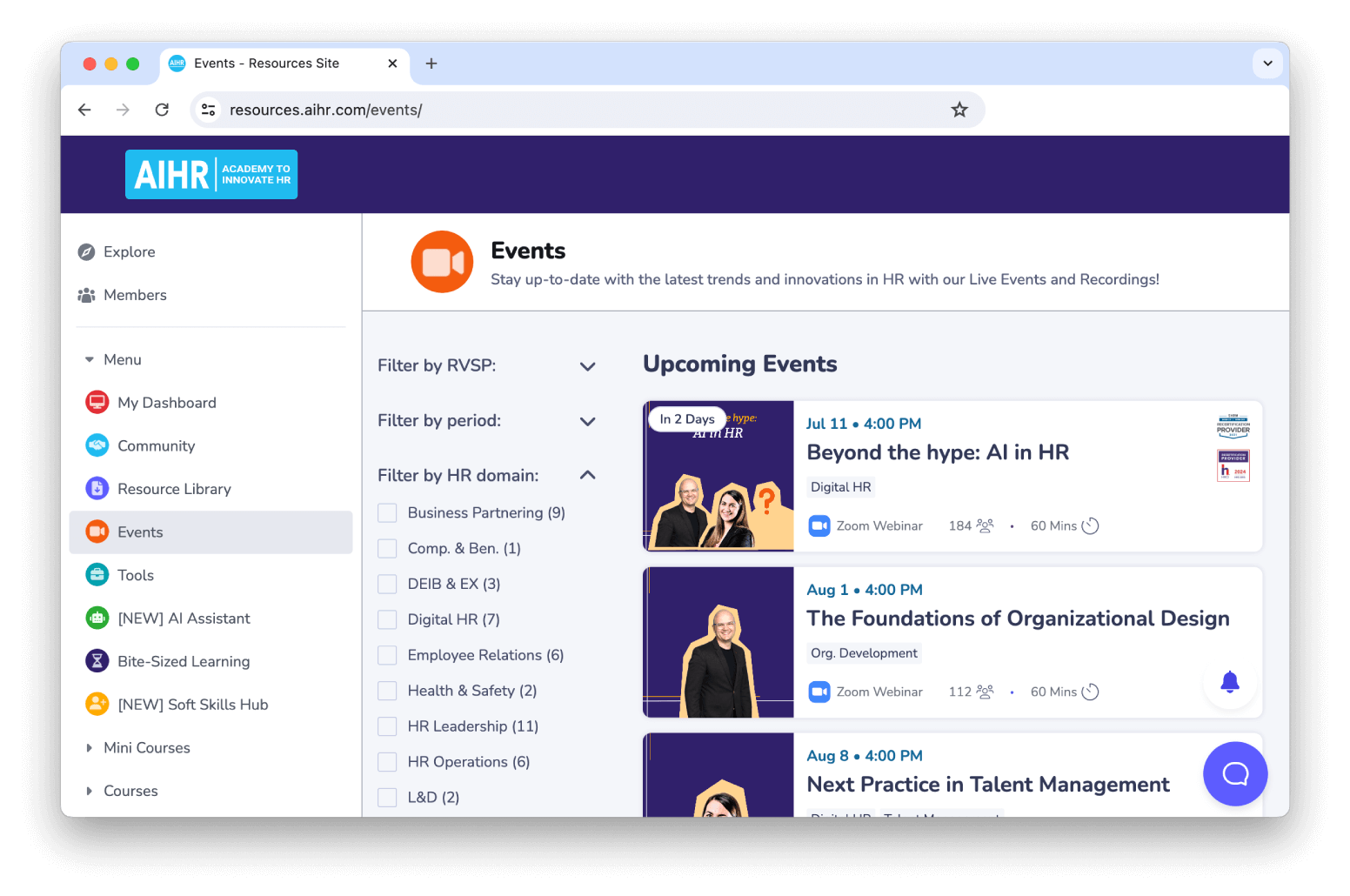The height and width of the screenshot is (896, 1350).
Task: Click the bell notification icon
Action: 1229,683
